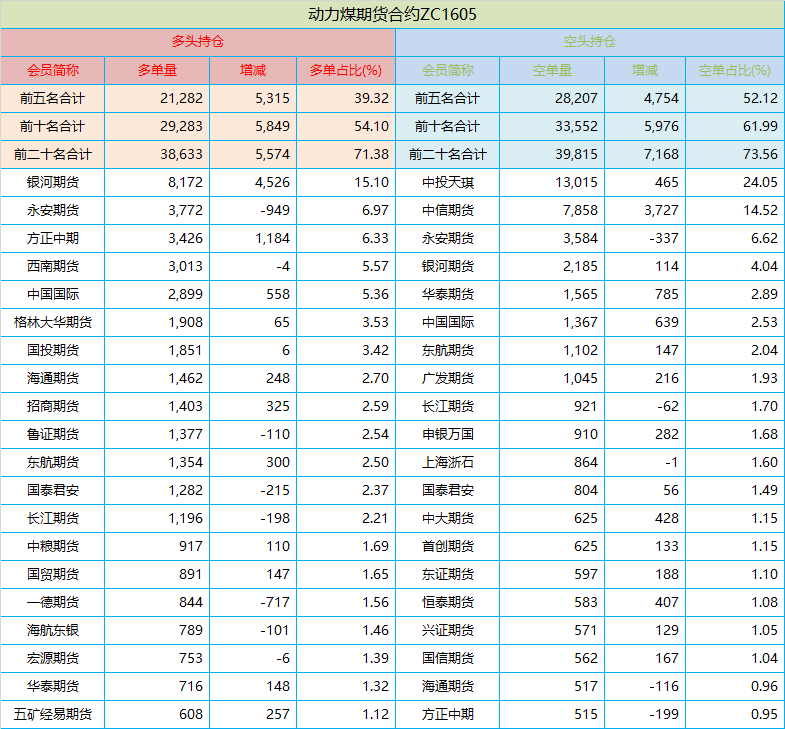Viewport: 785px width, 729px height.
Task: Select 中国国际 in the long-side list
Action: [53, 294]
